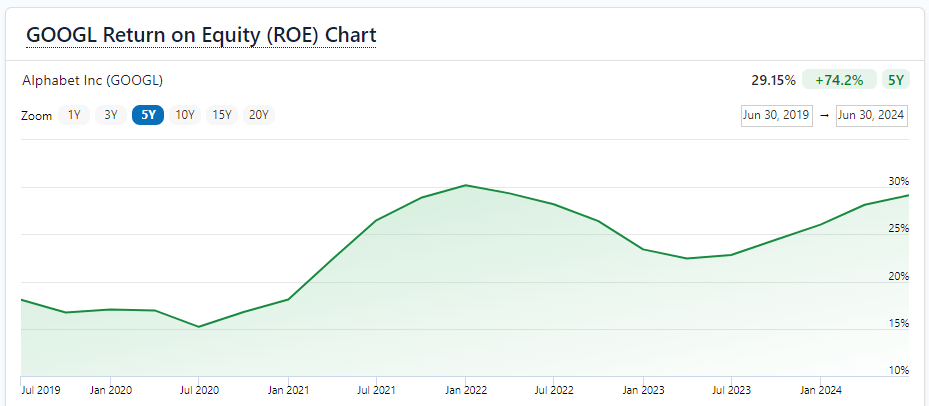The width and height of the screenshot is (929, 406).
Task: Click the 15% y-axis label
Action: pos(899,323)
